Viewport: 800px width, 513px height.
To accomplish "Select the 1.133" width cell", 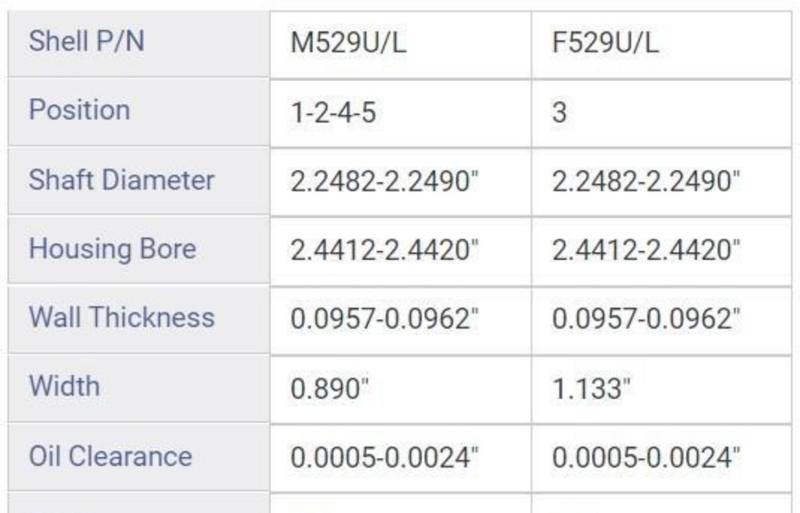I will (592, 388).
